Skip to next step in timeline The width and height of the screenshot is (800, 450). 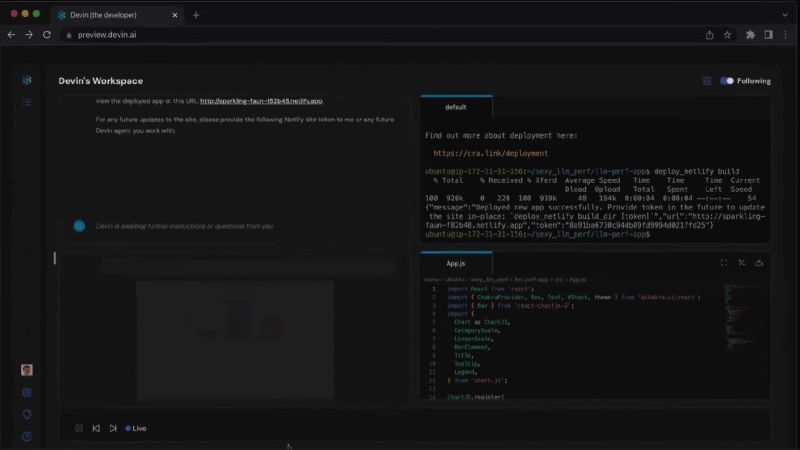(x=112, y=428)
